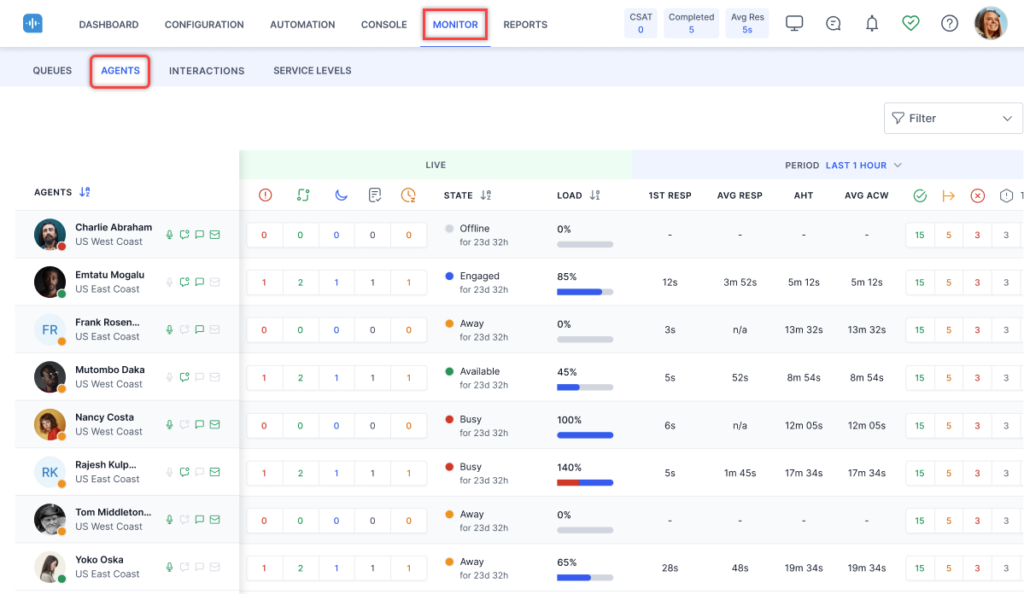Image resolution: width=1024 pixels, height=594 pixels.
Task: Toggle Emtatu Mogalu's microphone monitoring icon
Action: (x=169, y=281)
